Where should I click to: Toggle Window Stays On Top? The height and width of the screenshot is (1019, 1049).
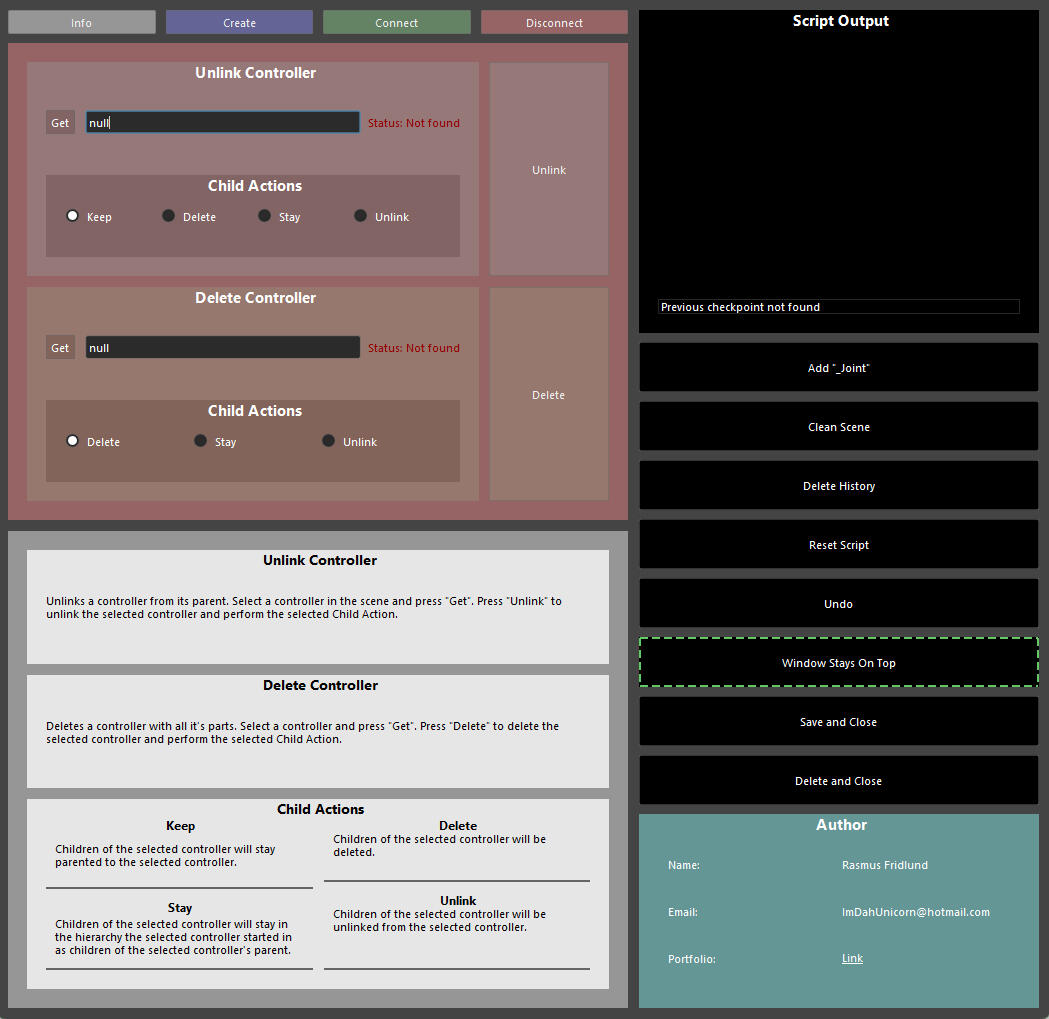point(838,663)
